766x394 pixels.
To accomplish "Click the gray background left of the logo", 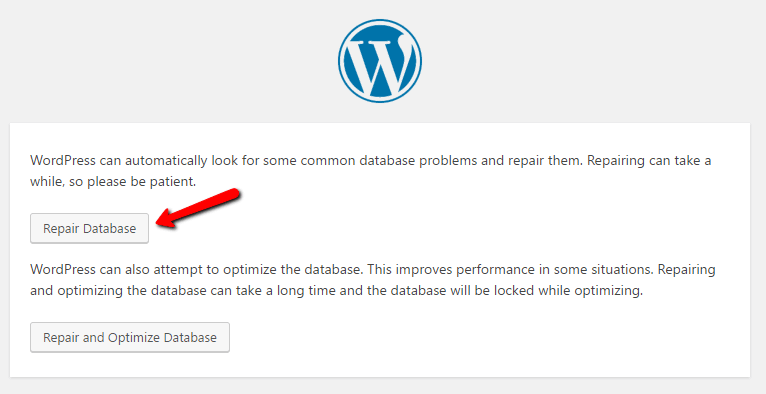I will (x=166, y=61).
